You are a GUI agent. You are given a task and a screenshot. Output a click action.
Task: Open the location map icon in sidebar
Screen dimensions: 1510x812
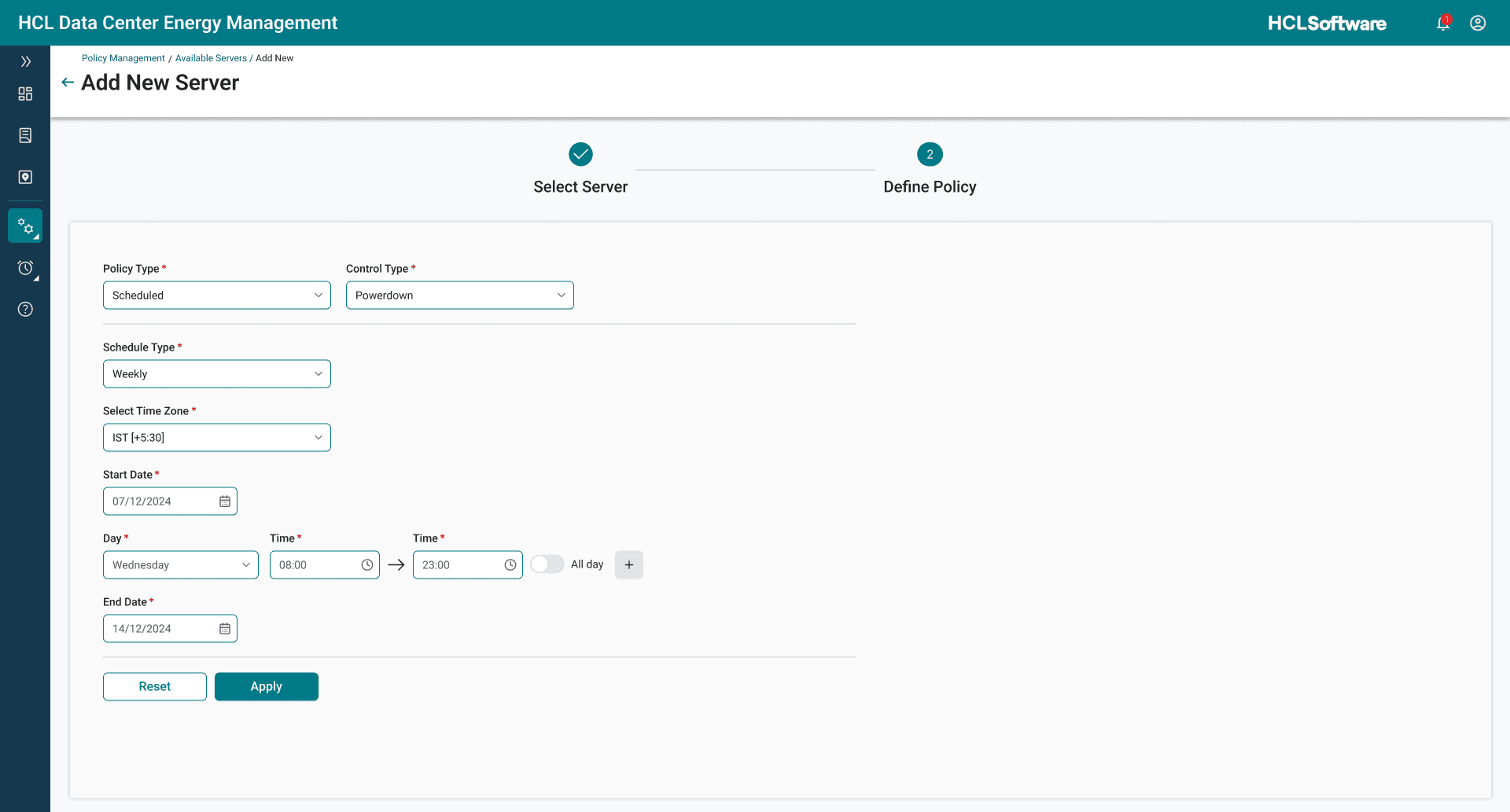[x=25, y=178]
